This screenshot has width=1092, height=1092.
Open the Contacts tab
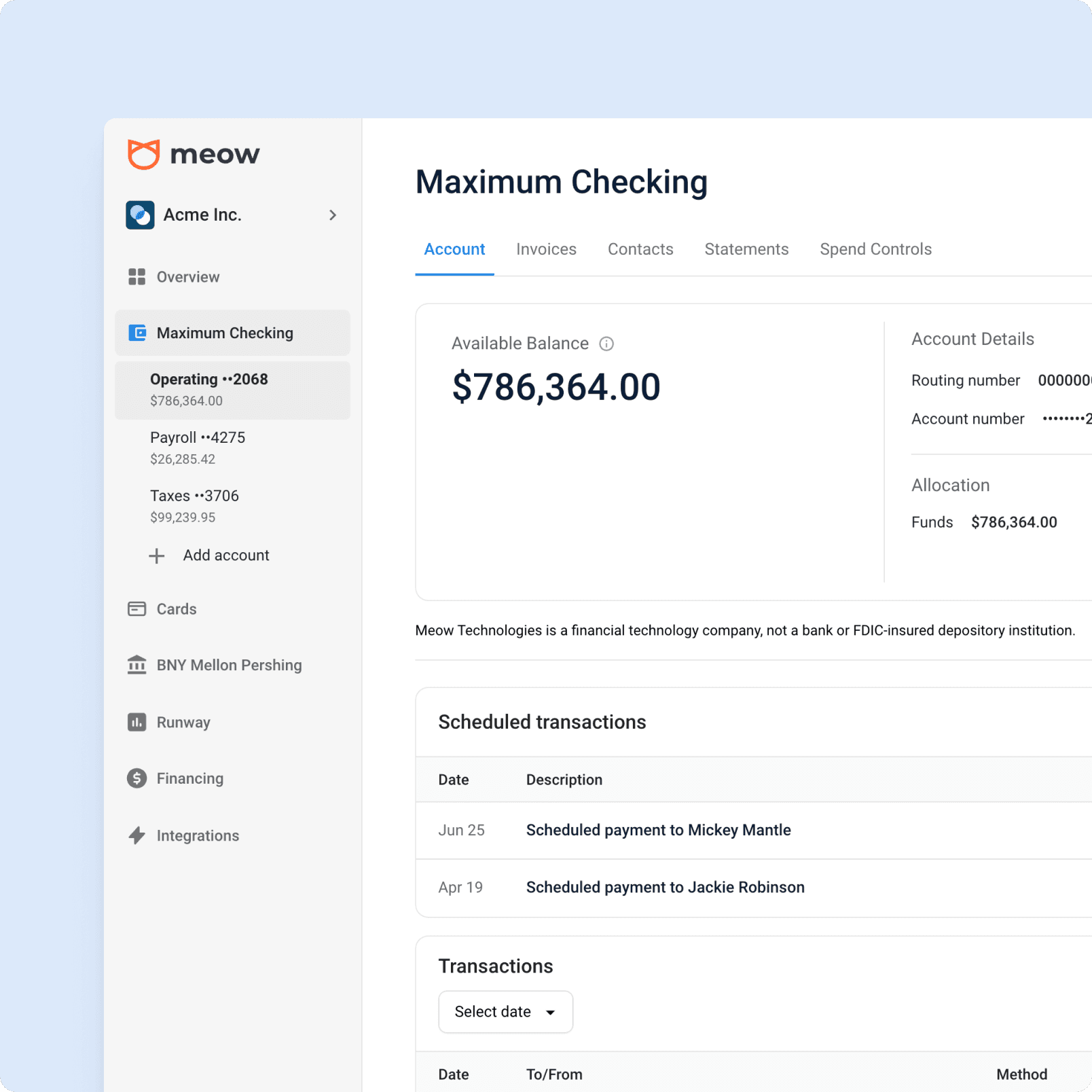click(x=640, y=249)
